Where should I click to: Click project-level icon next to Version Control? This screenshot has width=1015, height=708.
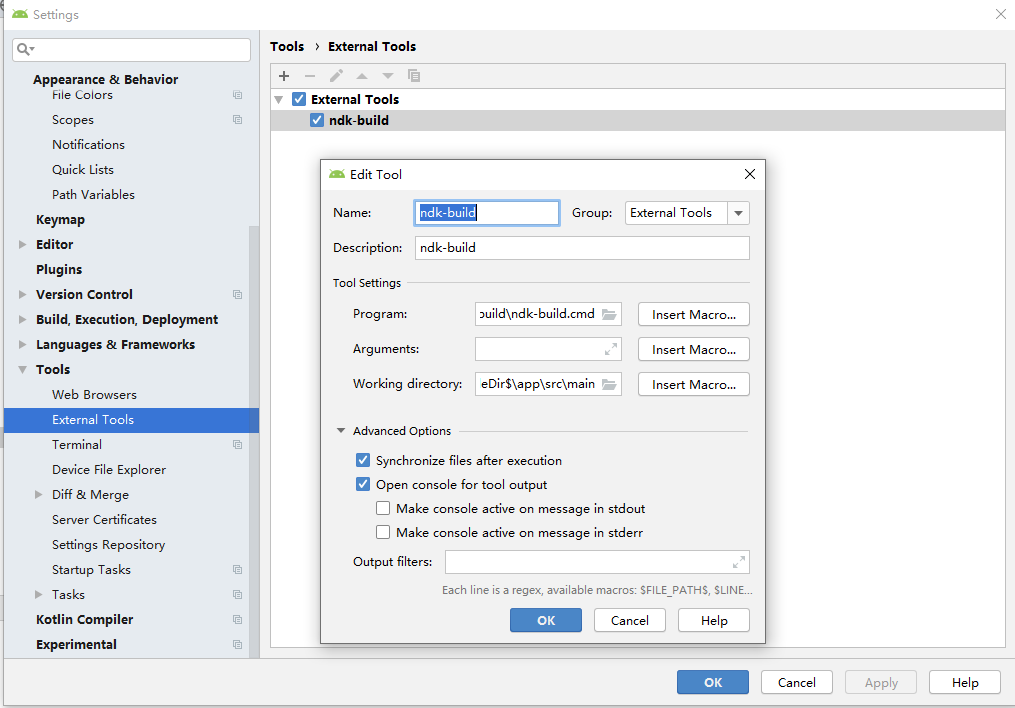point(238,294)
